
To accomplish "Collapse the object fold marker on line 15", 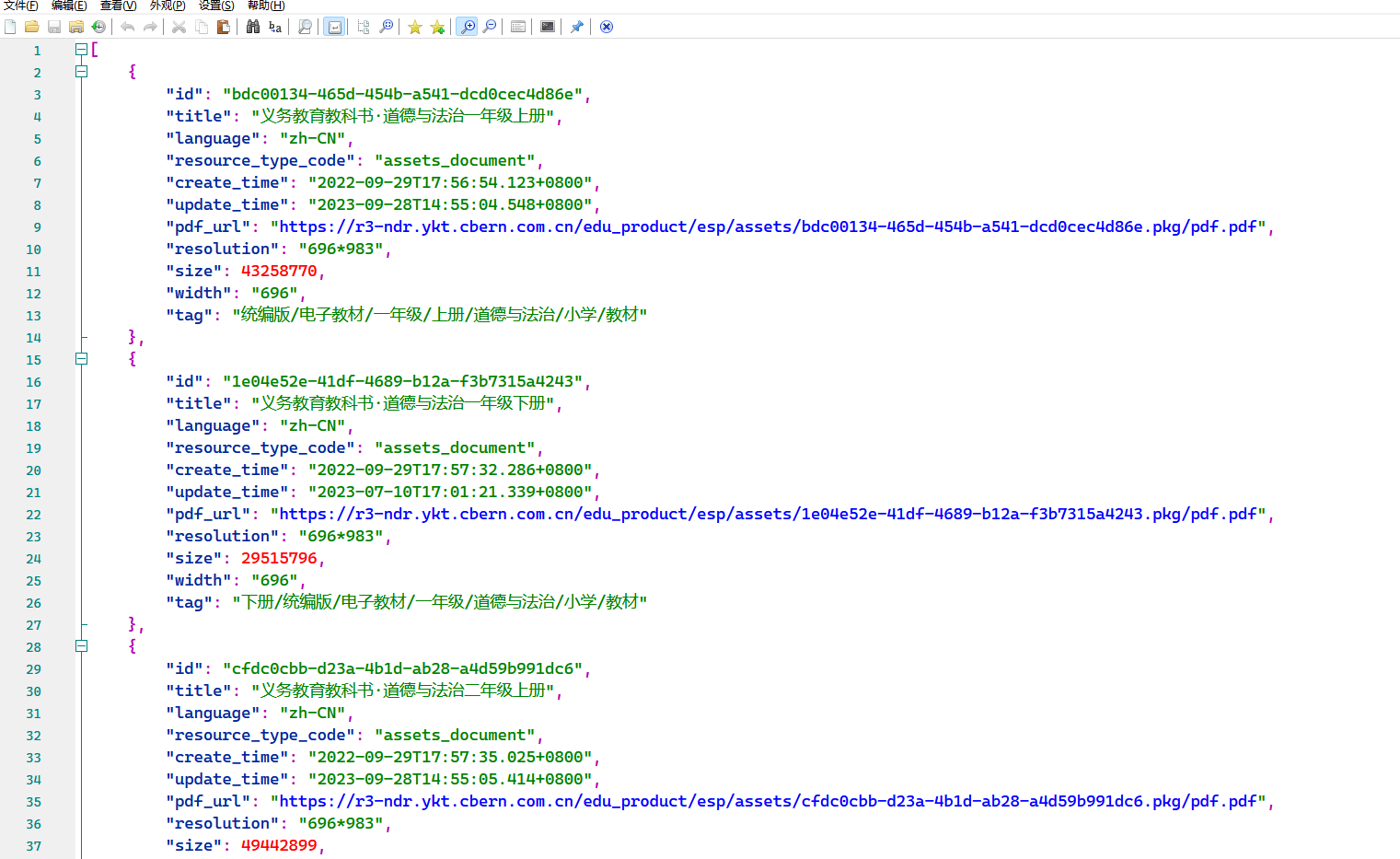I will 81,359.
